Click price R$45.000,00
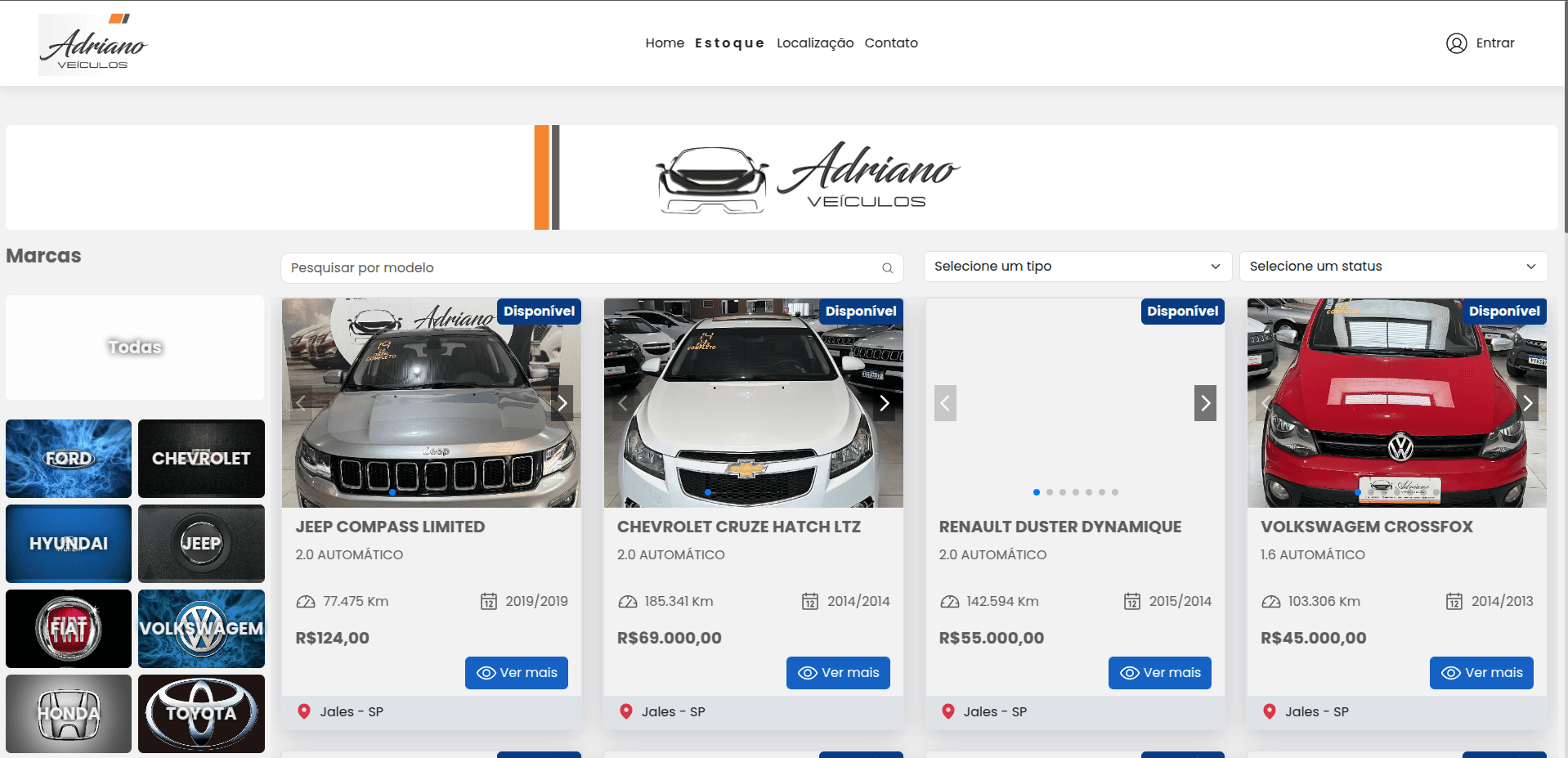 point(1314,639)
